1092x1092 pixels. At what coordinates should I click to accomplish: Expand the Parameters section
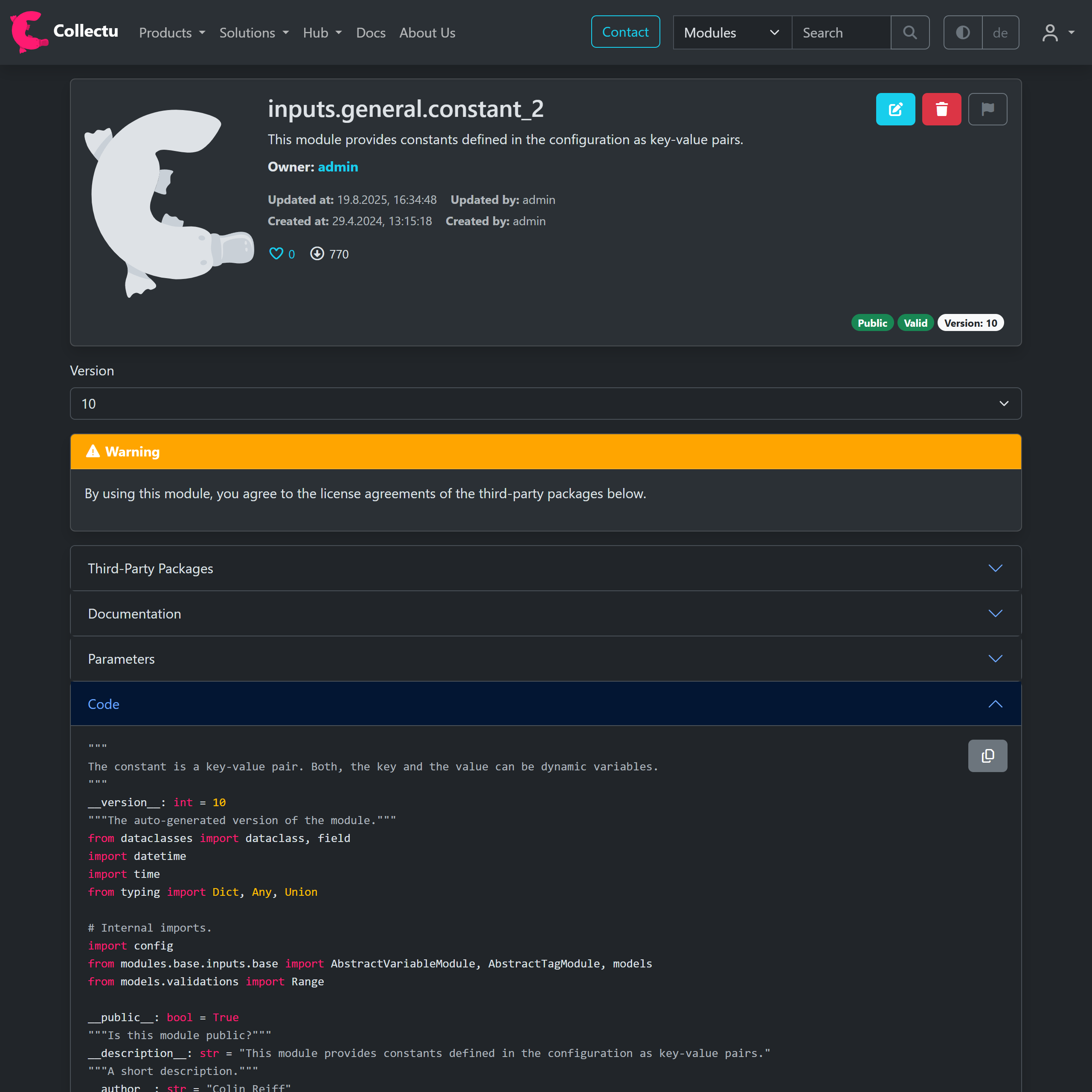point(546,659)
